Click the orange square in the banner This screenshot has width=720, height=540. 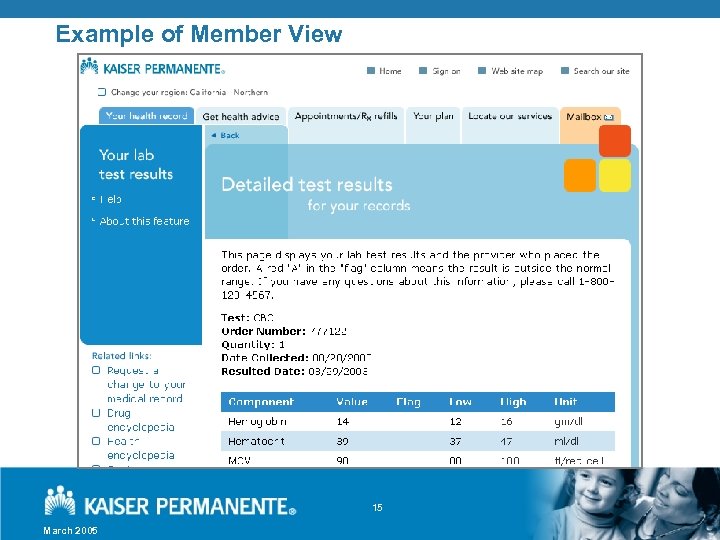[x=580, y=175]
